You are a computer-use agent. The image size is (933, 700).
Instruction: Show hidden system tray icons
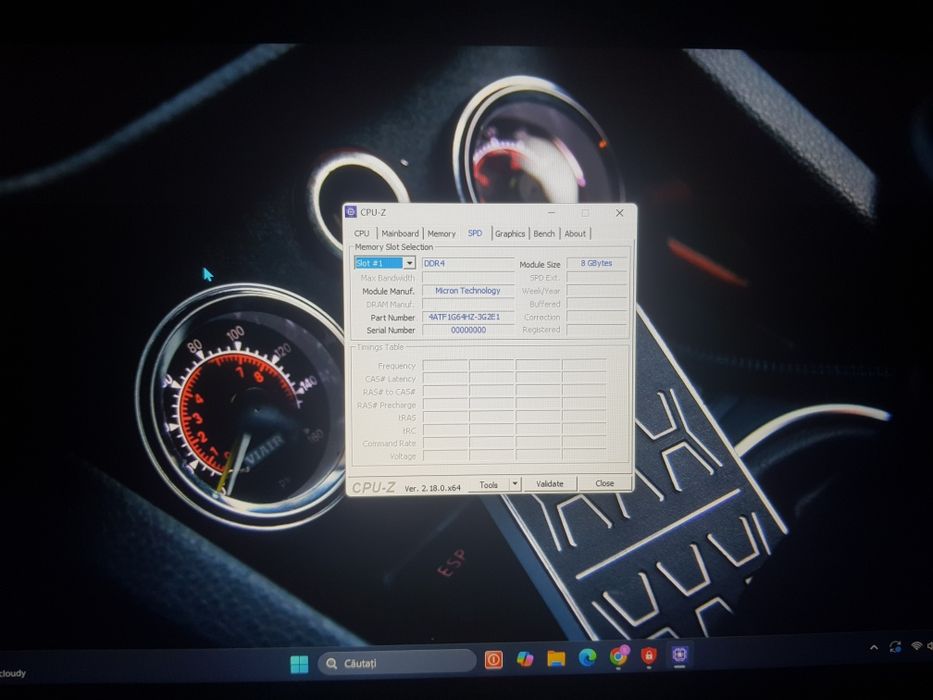point(873,648)
